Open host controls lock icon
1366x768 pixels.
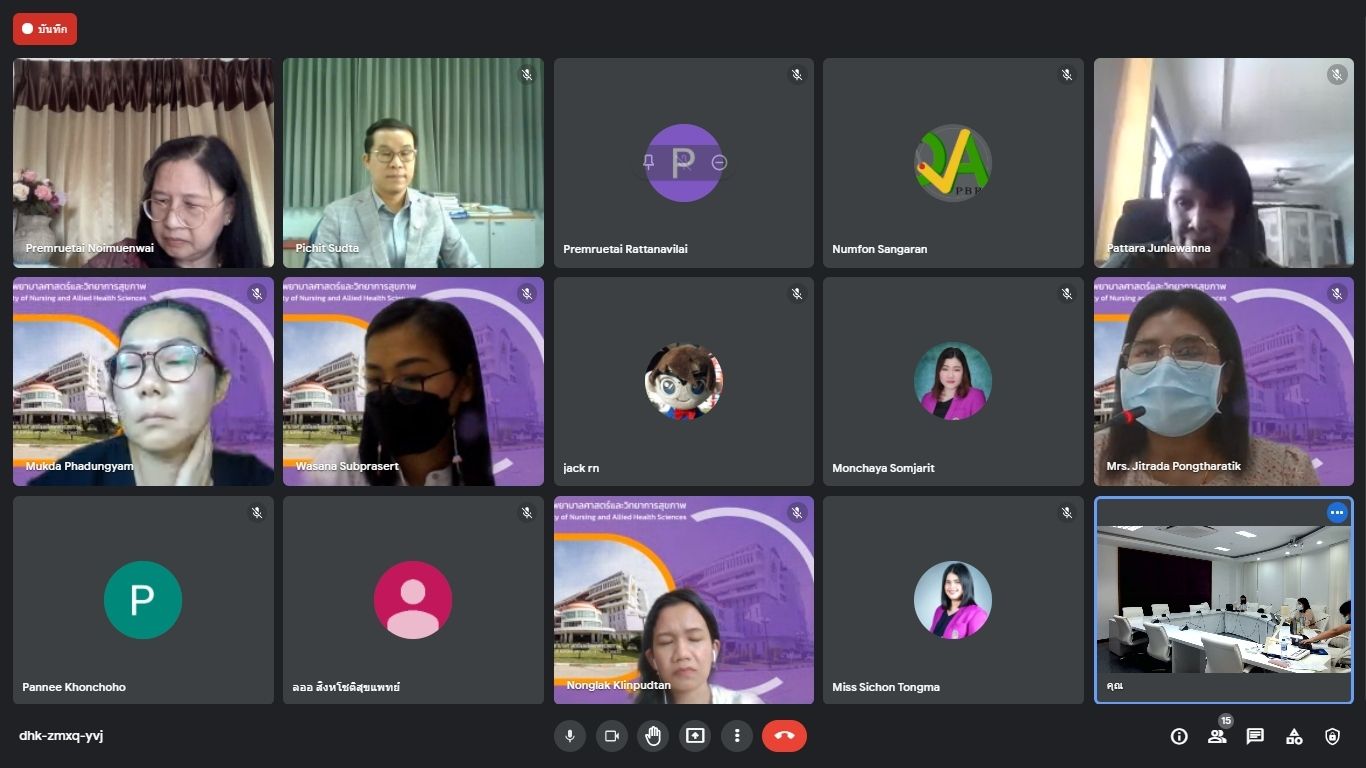[x=1332, y=736]
